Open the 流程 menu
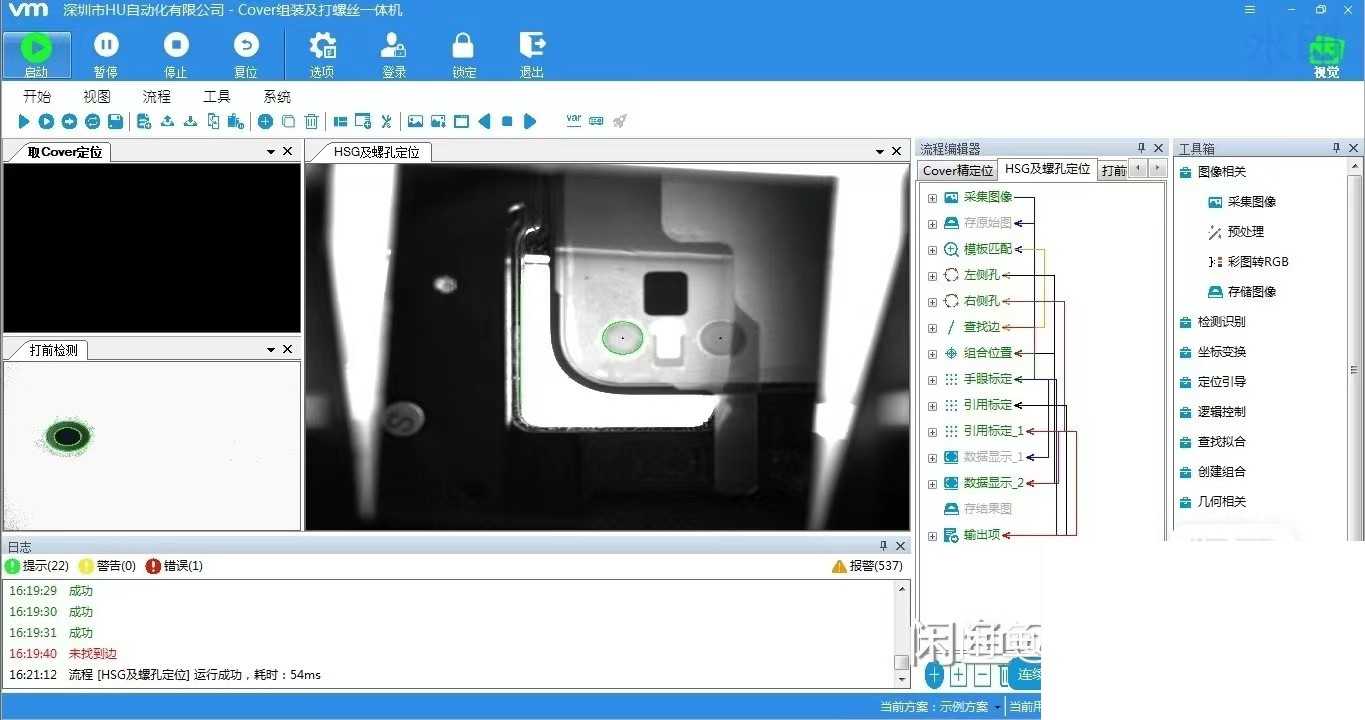The width and height of the screenshot is (1365, 720). coord(156,97)
